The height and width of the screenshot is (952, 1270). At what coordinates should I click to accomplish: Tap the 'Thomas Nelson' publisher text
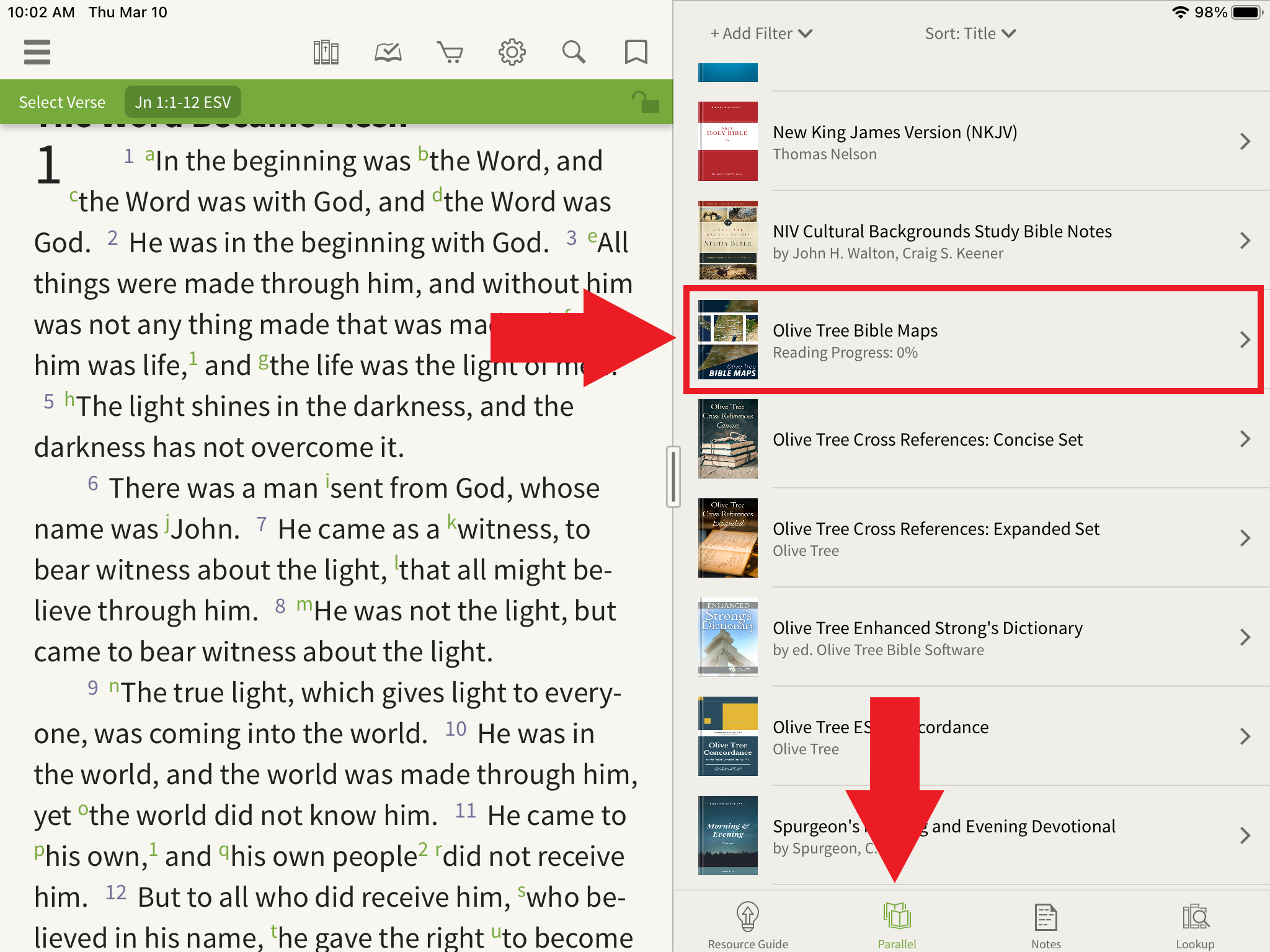coord(825,154)
